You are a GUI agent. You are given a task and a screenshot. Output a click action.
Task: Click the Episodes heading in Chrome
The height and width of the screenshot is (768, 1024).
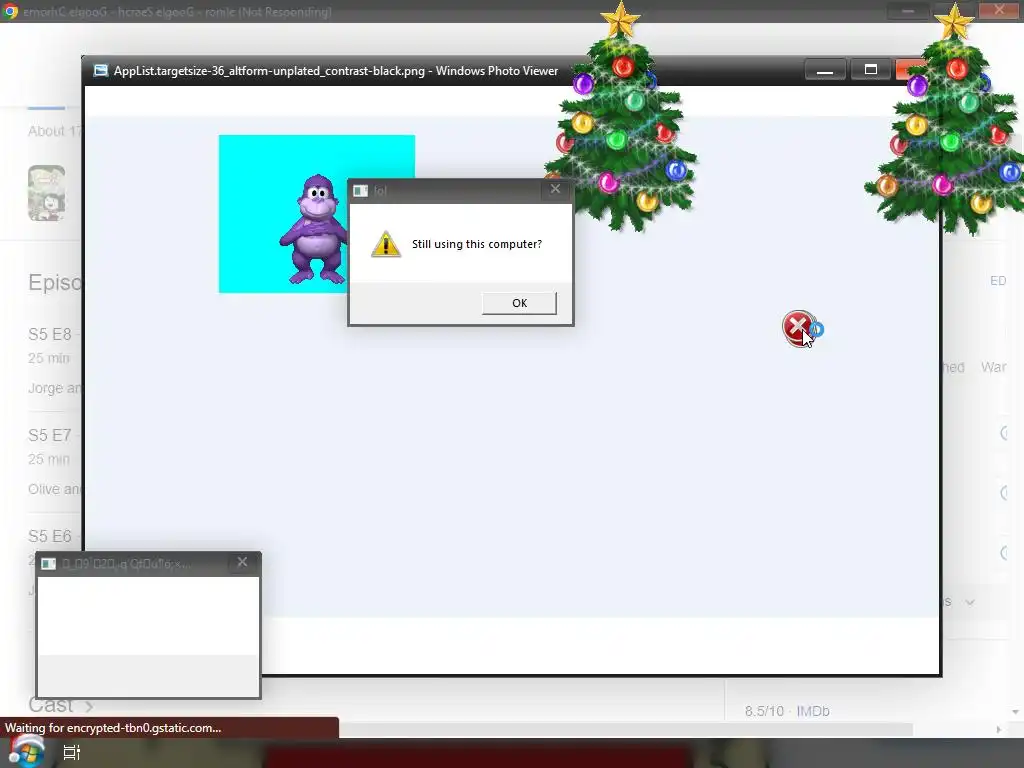pyautogui.click(x=55, y=283)
